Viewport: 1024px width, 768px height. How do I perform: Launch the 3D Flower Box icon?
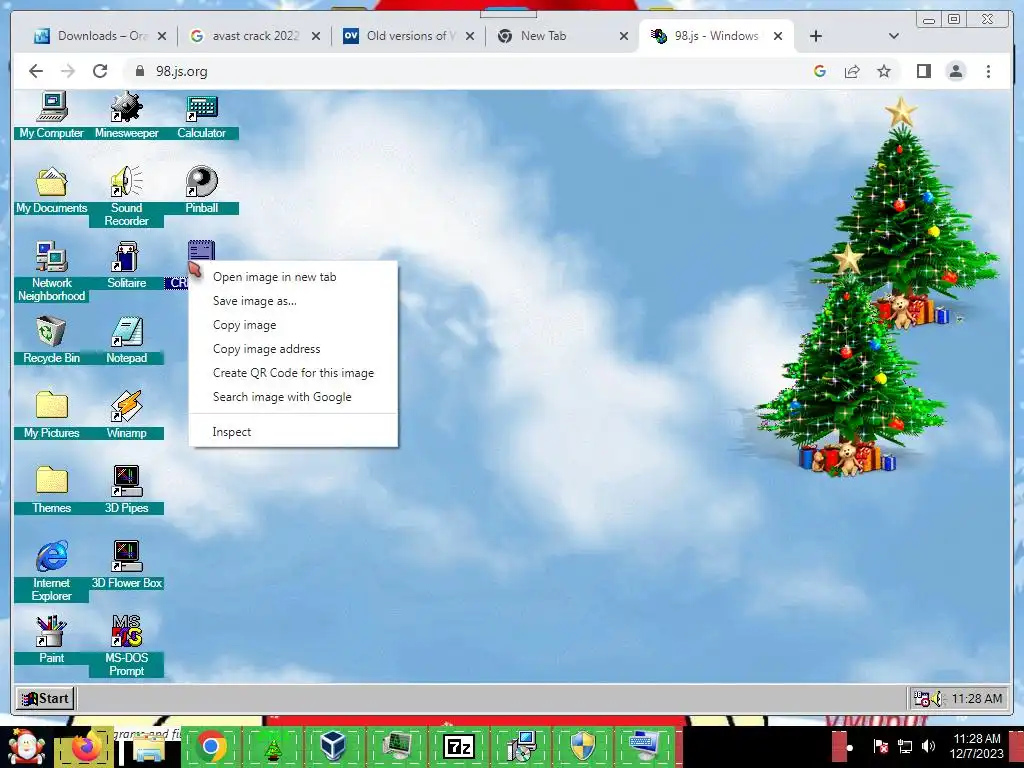tap(127, 566)
